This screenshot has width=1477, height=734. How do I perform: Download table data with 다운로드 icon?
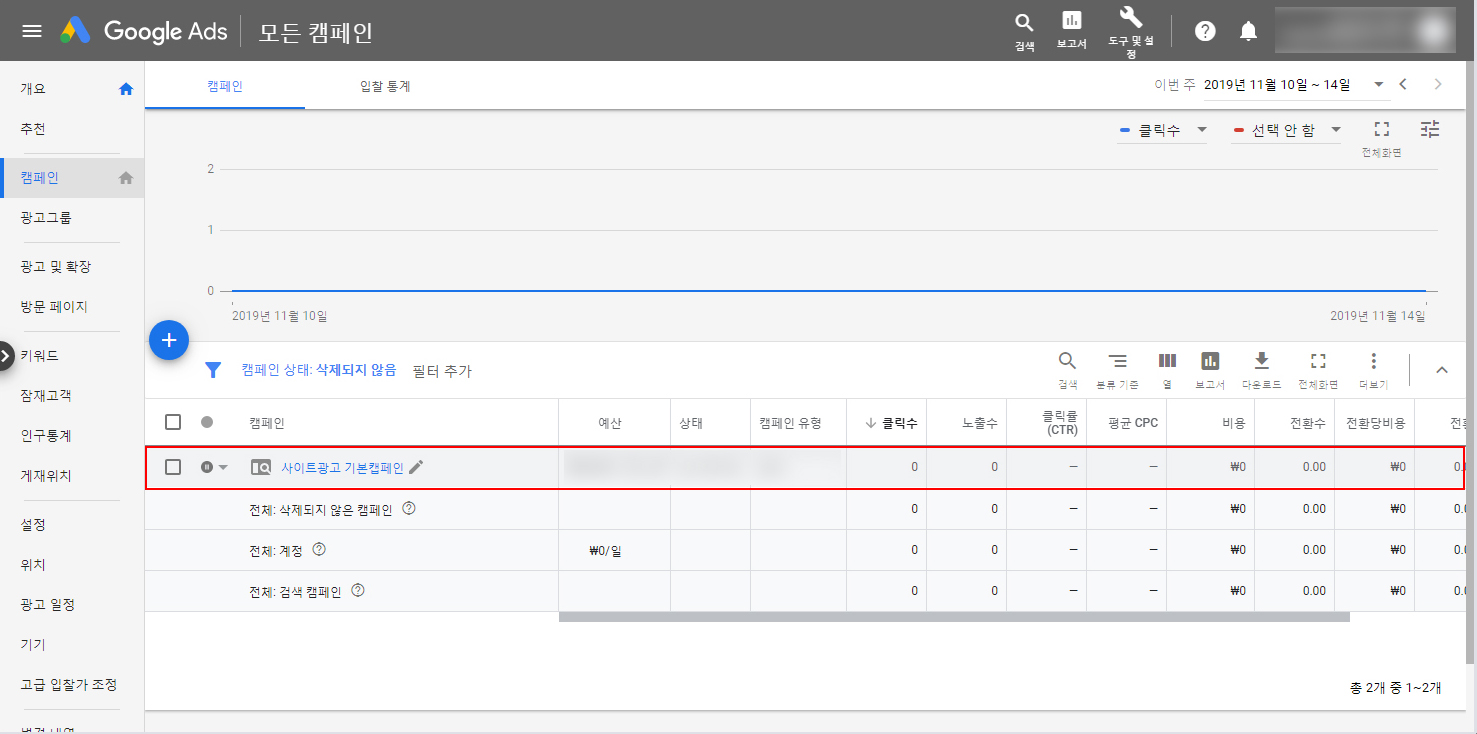(1261, 362)
